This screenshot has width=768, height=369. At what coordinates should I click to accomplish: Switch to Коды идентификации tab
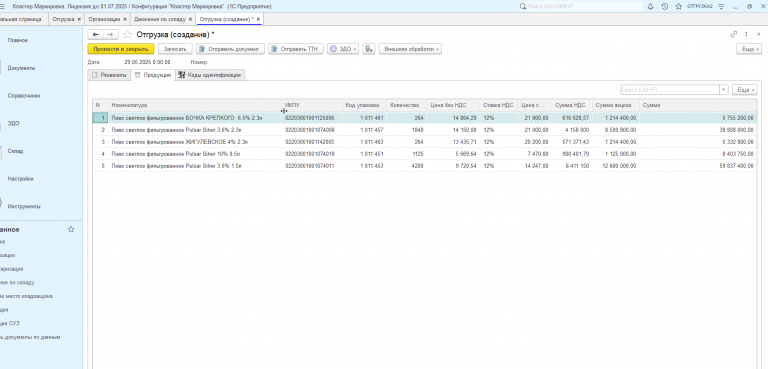[211, 75]
